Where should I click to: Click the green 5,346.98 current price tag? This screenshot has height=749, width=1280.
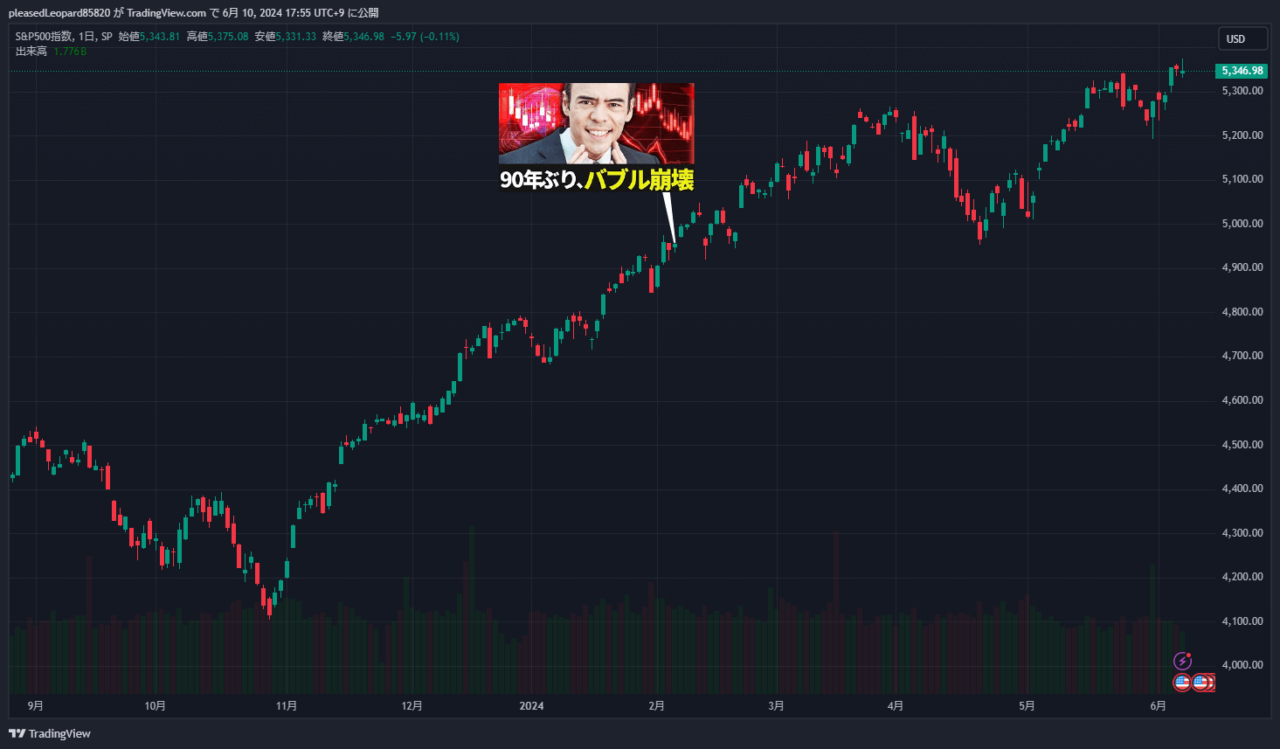pyautogui.click(x=1242, y=71)
